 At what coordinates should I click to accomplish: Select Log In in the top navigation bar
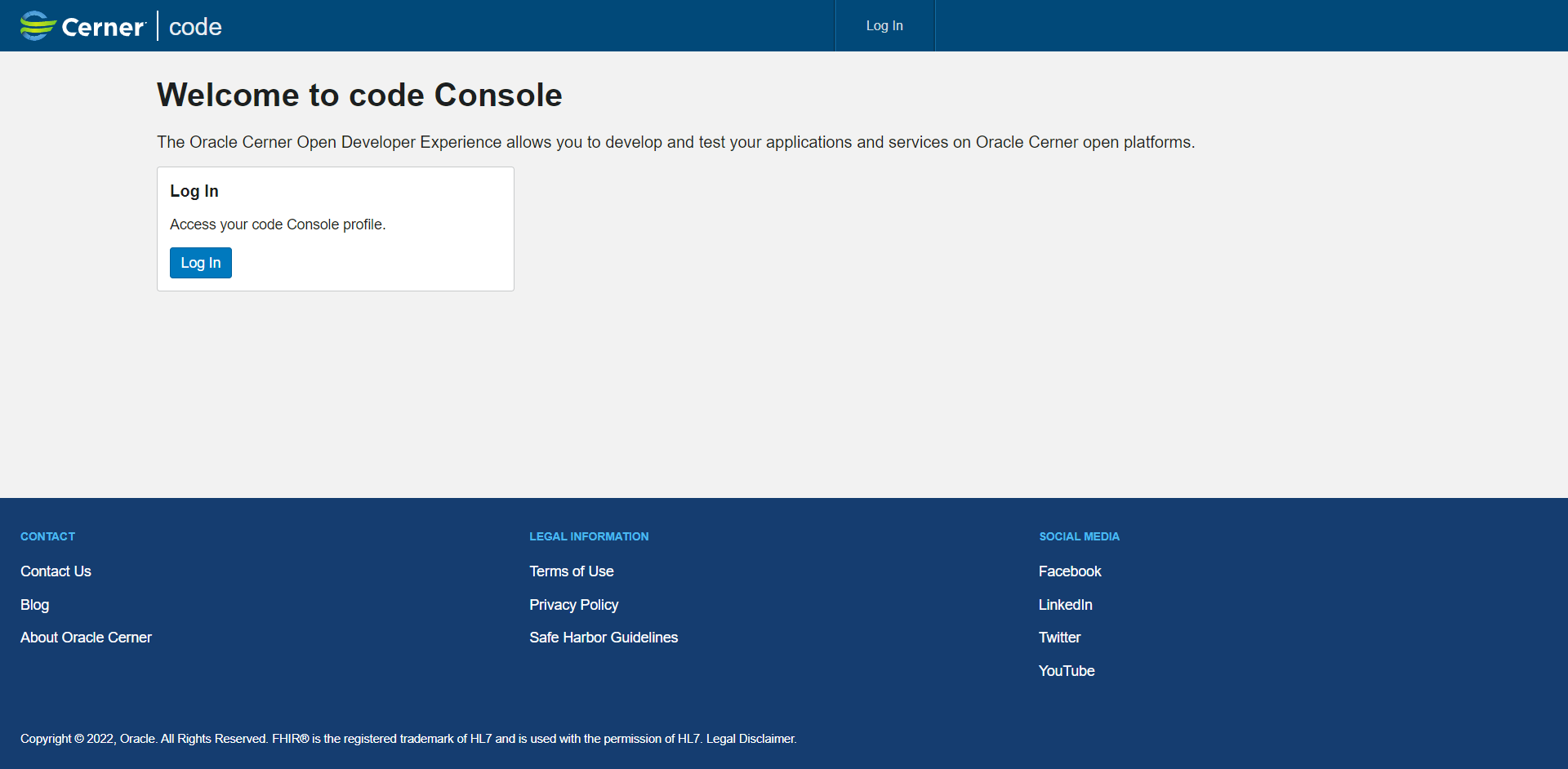click(x=884, y=26)
